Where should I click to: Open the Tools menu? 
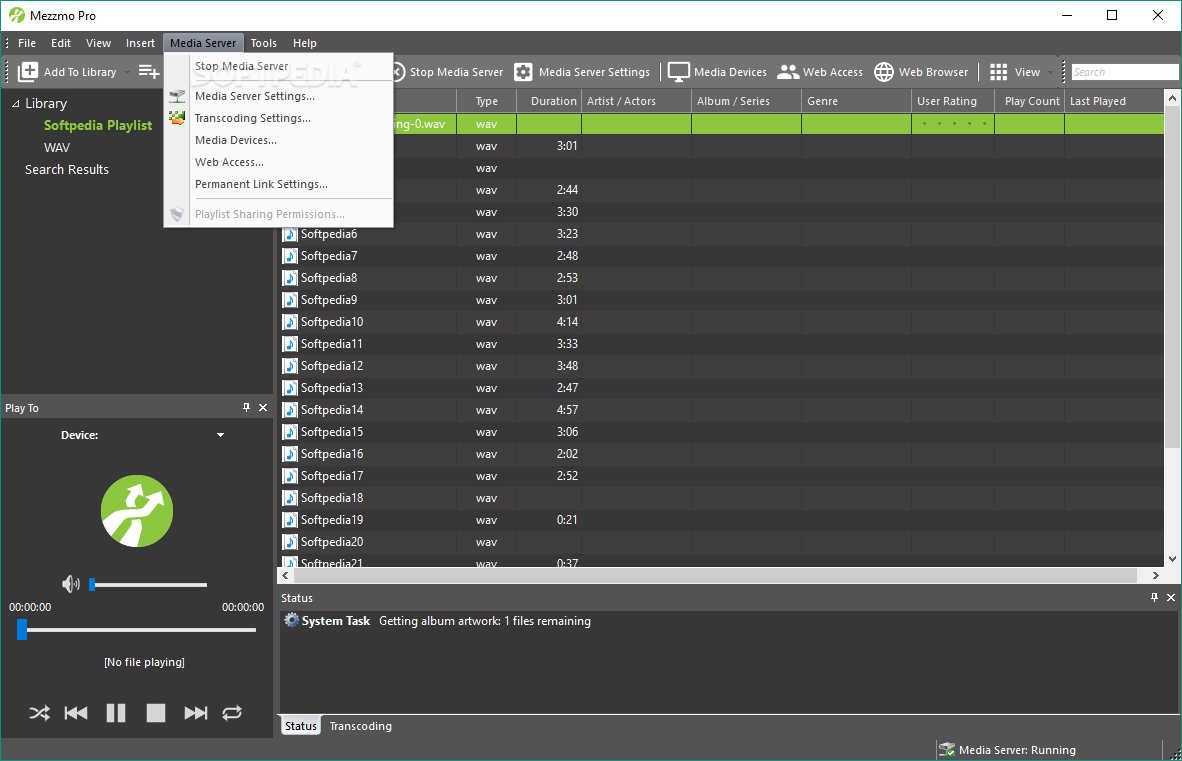pos(264,43)
